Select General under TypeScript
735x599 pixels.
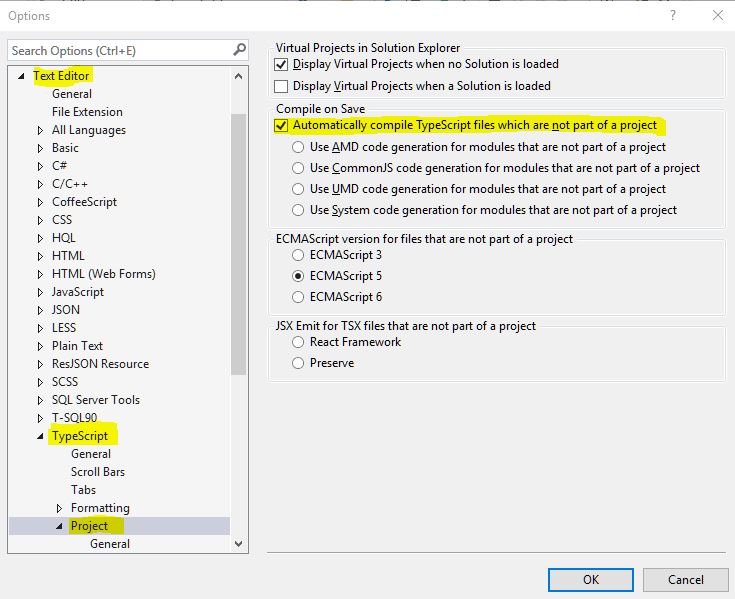pyautogui.click(x=91, y=454)
